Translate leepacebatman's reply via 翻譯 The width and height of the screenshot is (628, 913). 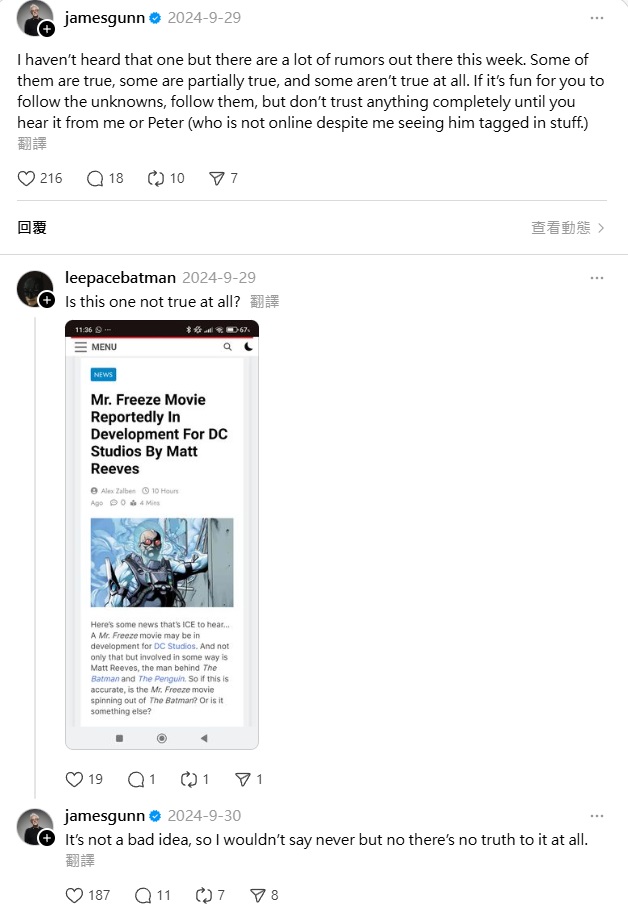point(265,302)
